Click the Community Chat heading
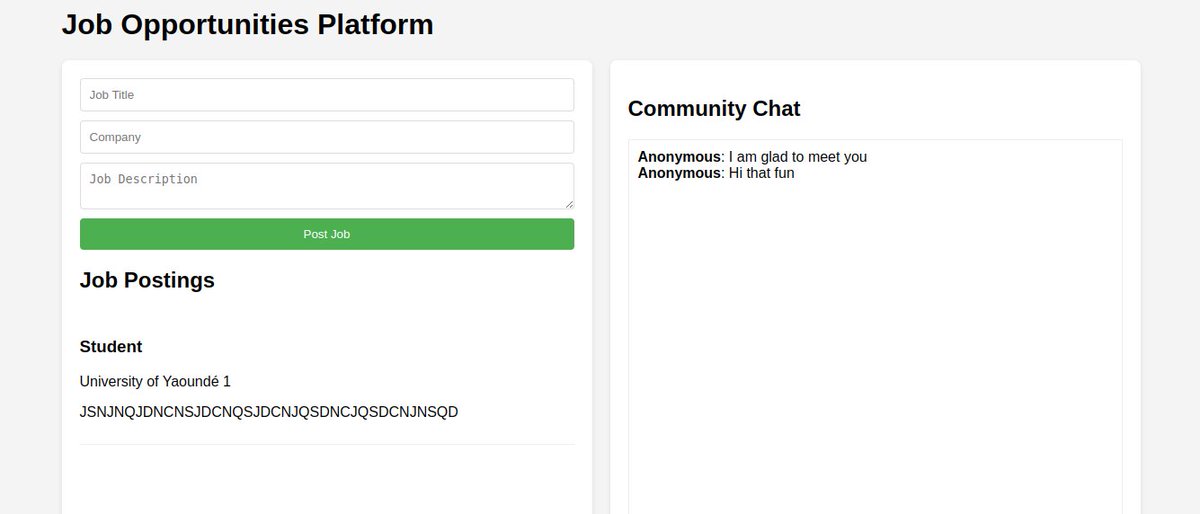This screenshot has height=514, width=1200. (x=714, y=109)
